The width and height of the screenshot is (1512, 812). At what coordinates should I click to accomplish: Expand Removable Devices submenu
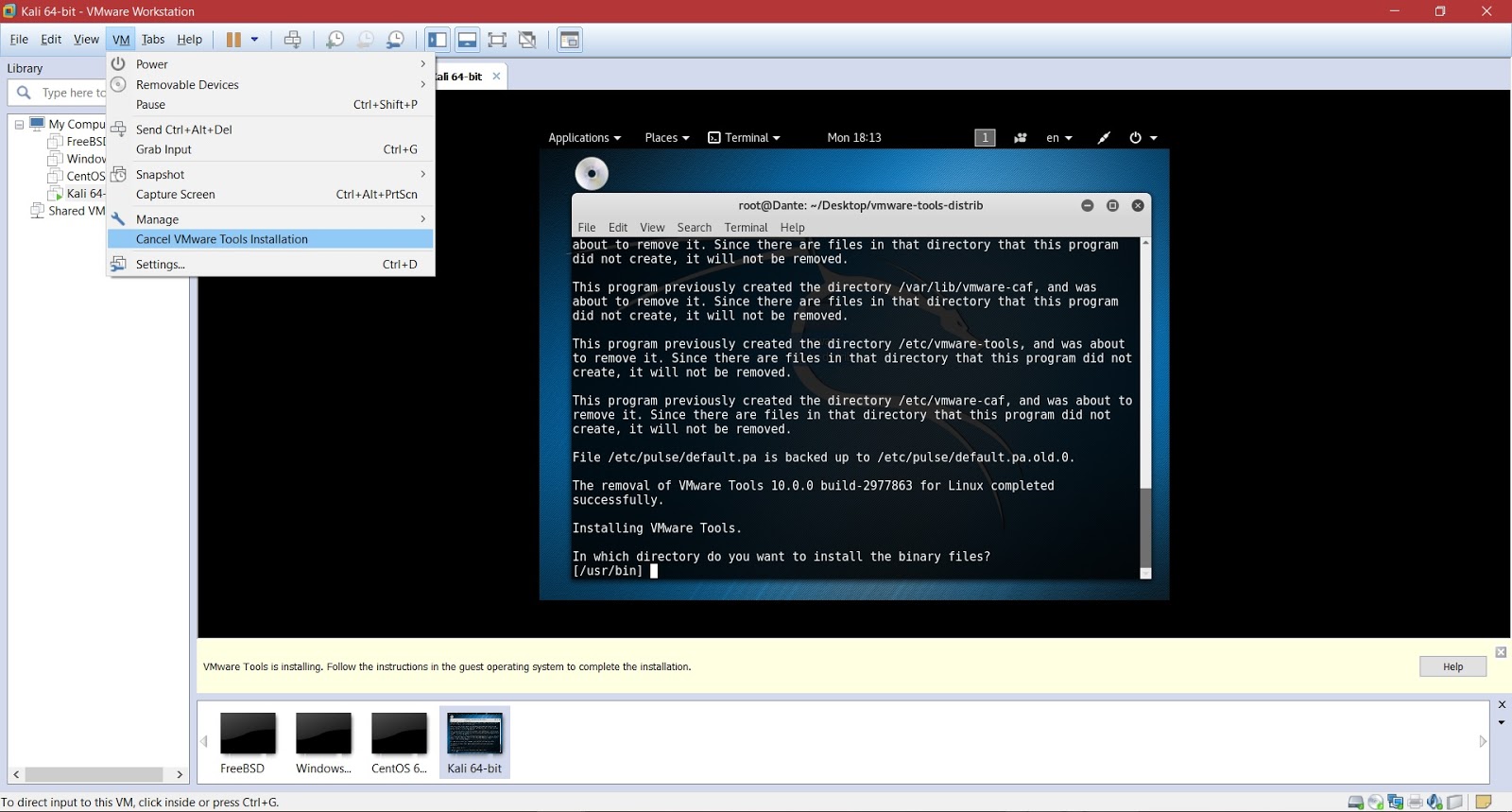pos(271,85)
